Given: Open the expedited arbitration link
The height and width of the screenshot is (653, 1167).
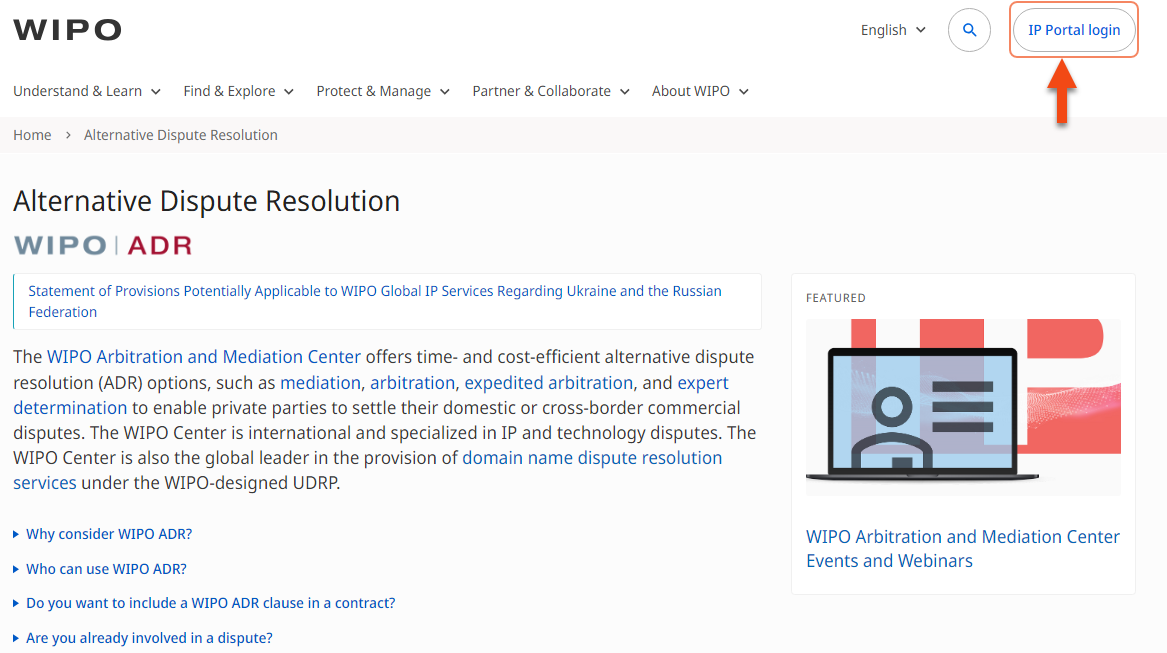Looking at the screenshot, I should coord(548,383).
